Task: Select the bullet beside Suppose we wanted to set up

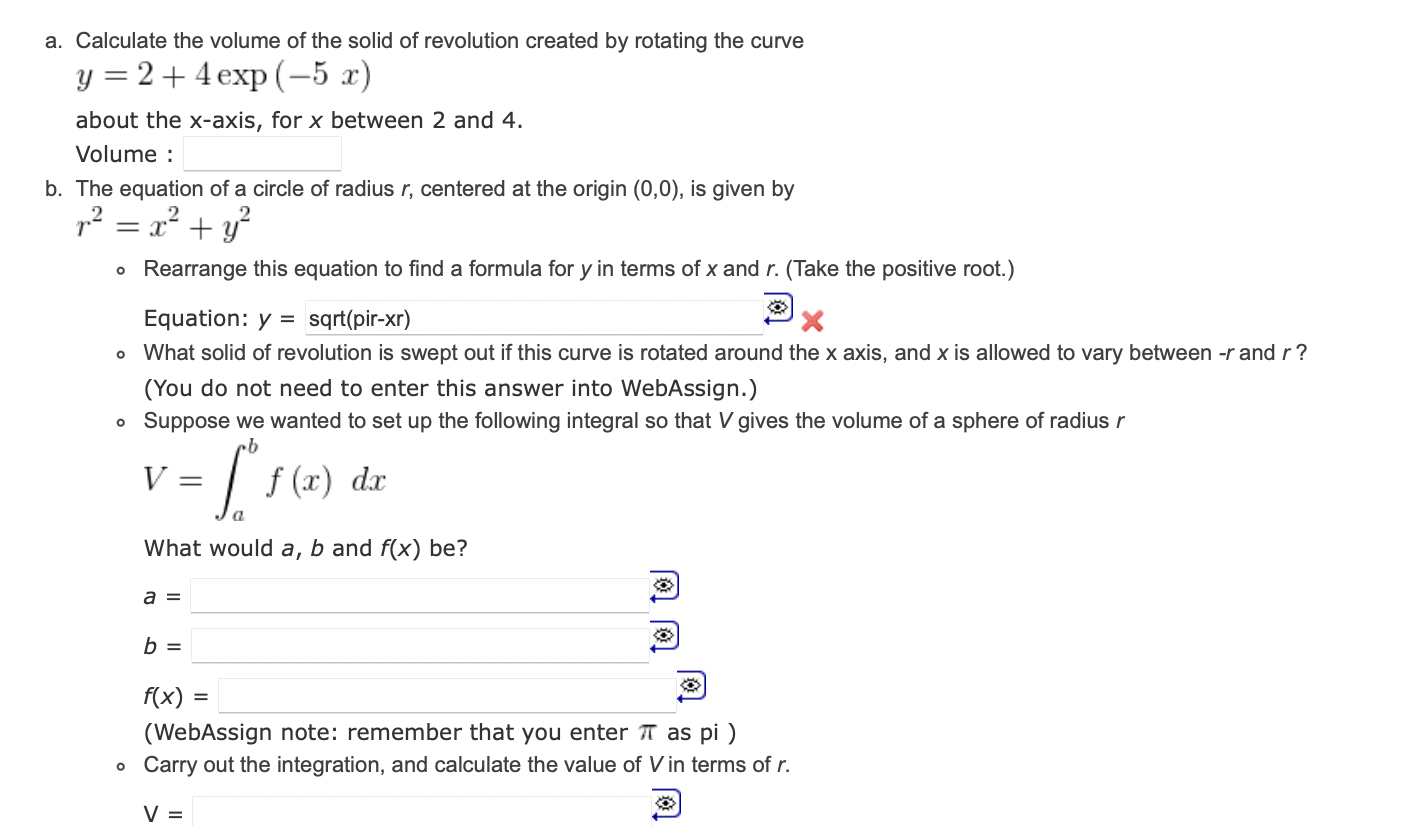Action: (120, 421)
